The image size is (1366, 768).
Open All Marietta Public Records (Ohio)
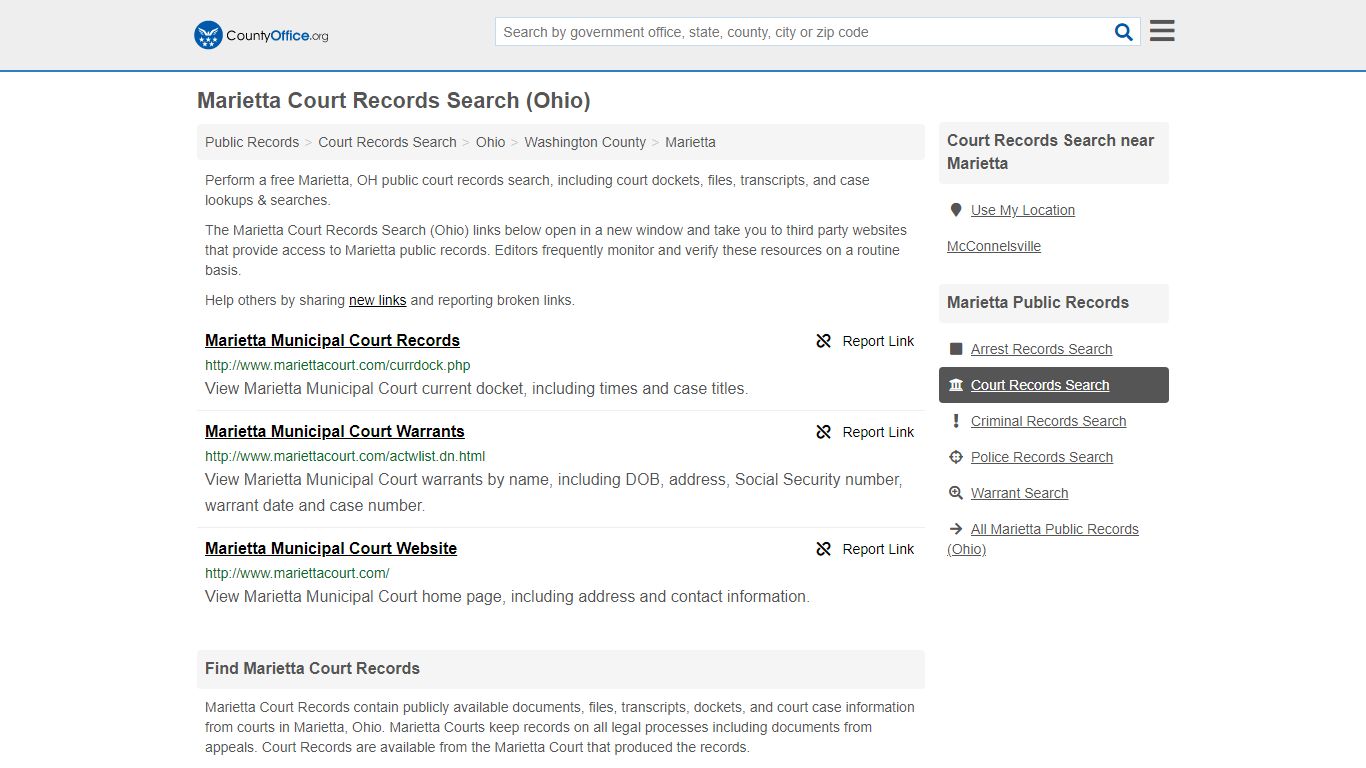1043,539
